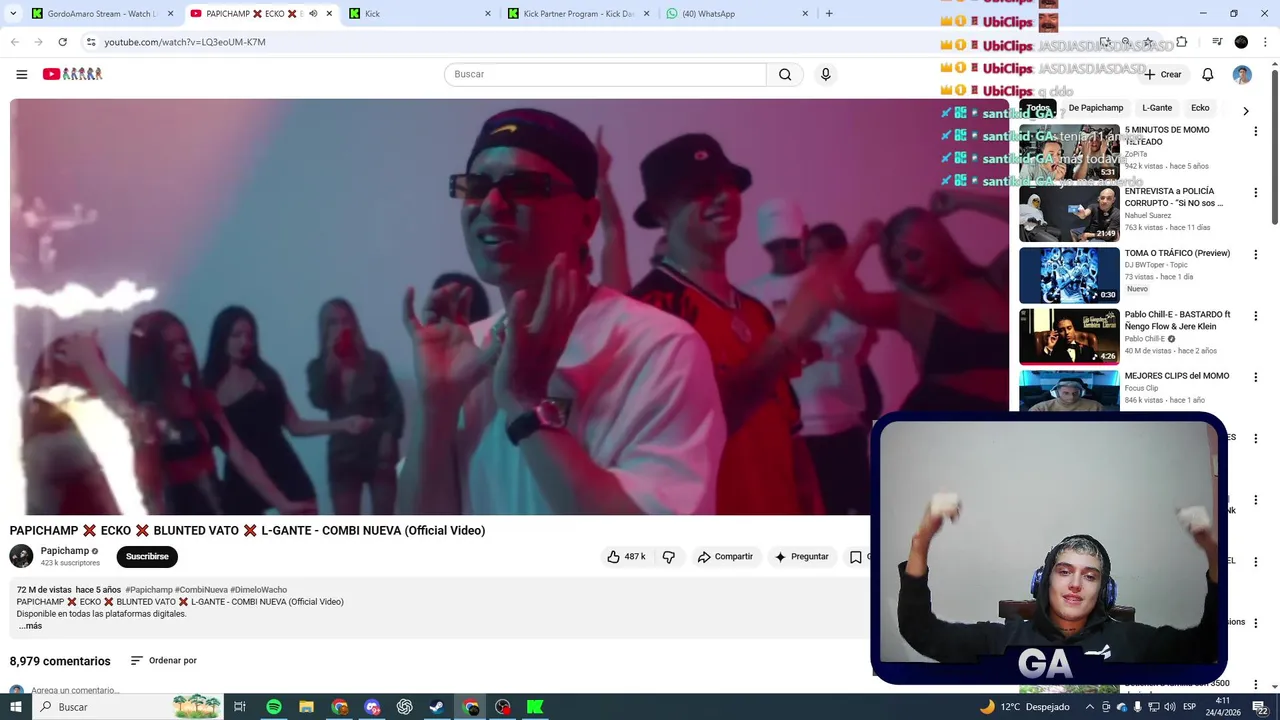Click the YouTube Buscar search field
This screenshot has height=720, width=1280.
[605, 74]
